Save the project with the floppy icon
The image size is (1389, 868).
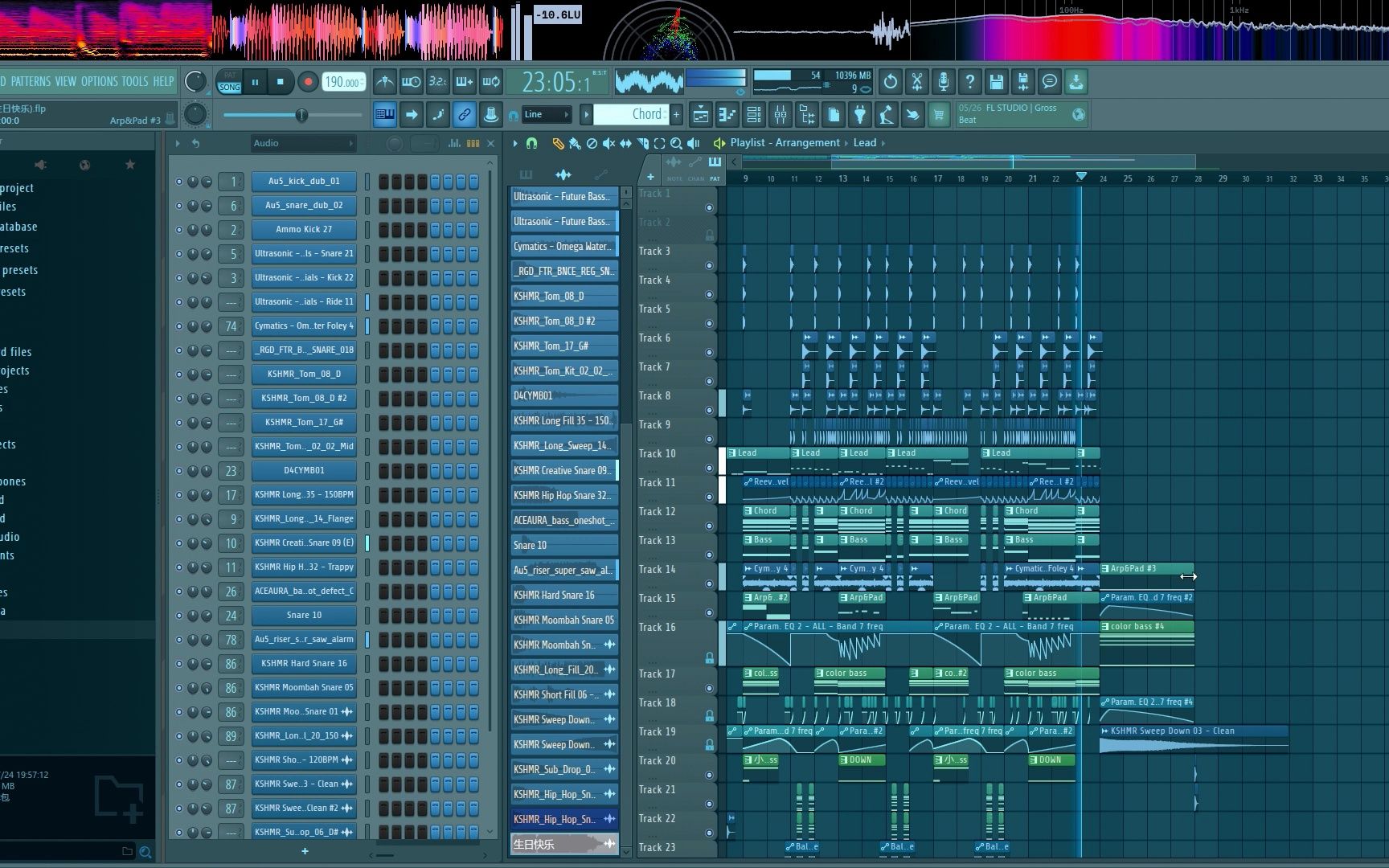tap(996, 81)
